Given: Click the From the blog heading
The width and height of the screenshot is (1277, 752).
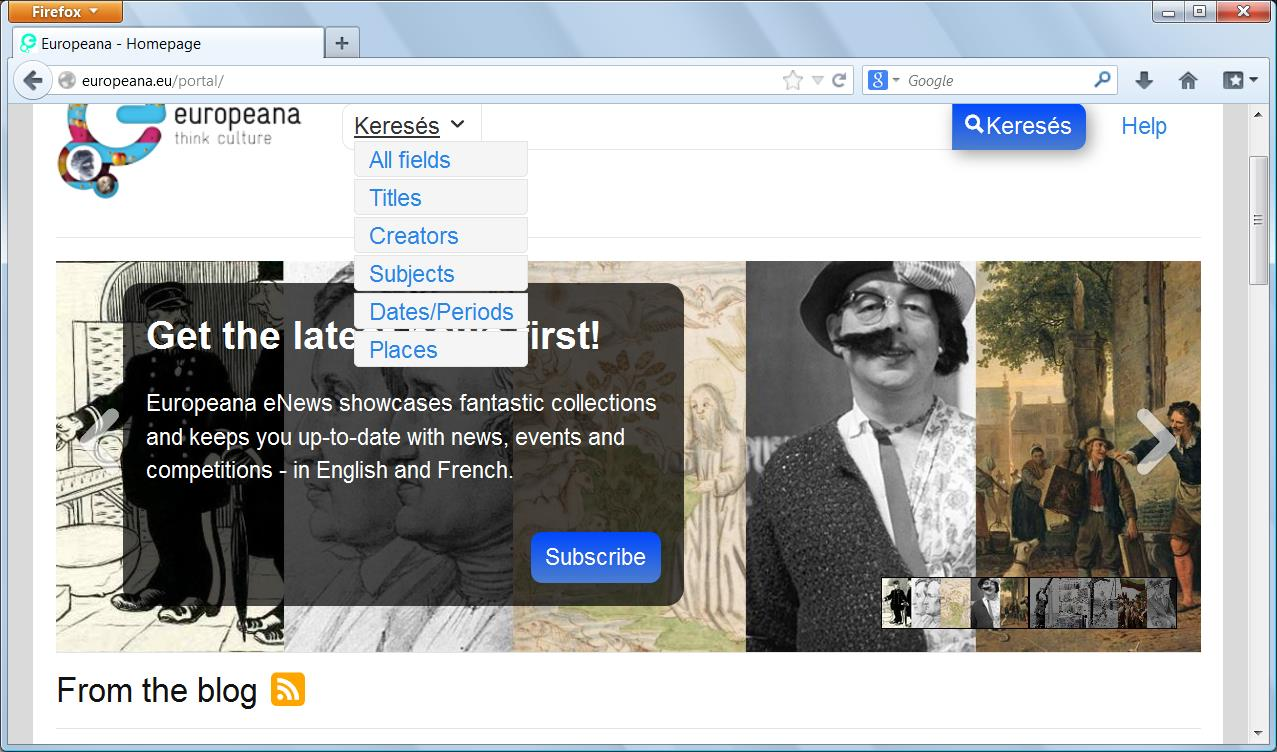Looking at the screenshot, I should click(157, 690).
